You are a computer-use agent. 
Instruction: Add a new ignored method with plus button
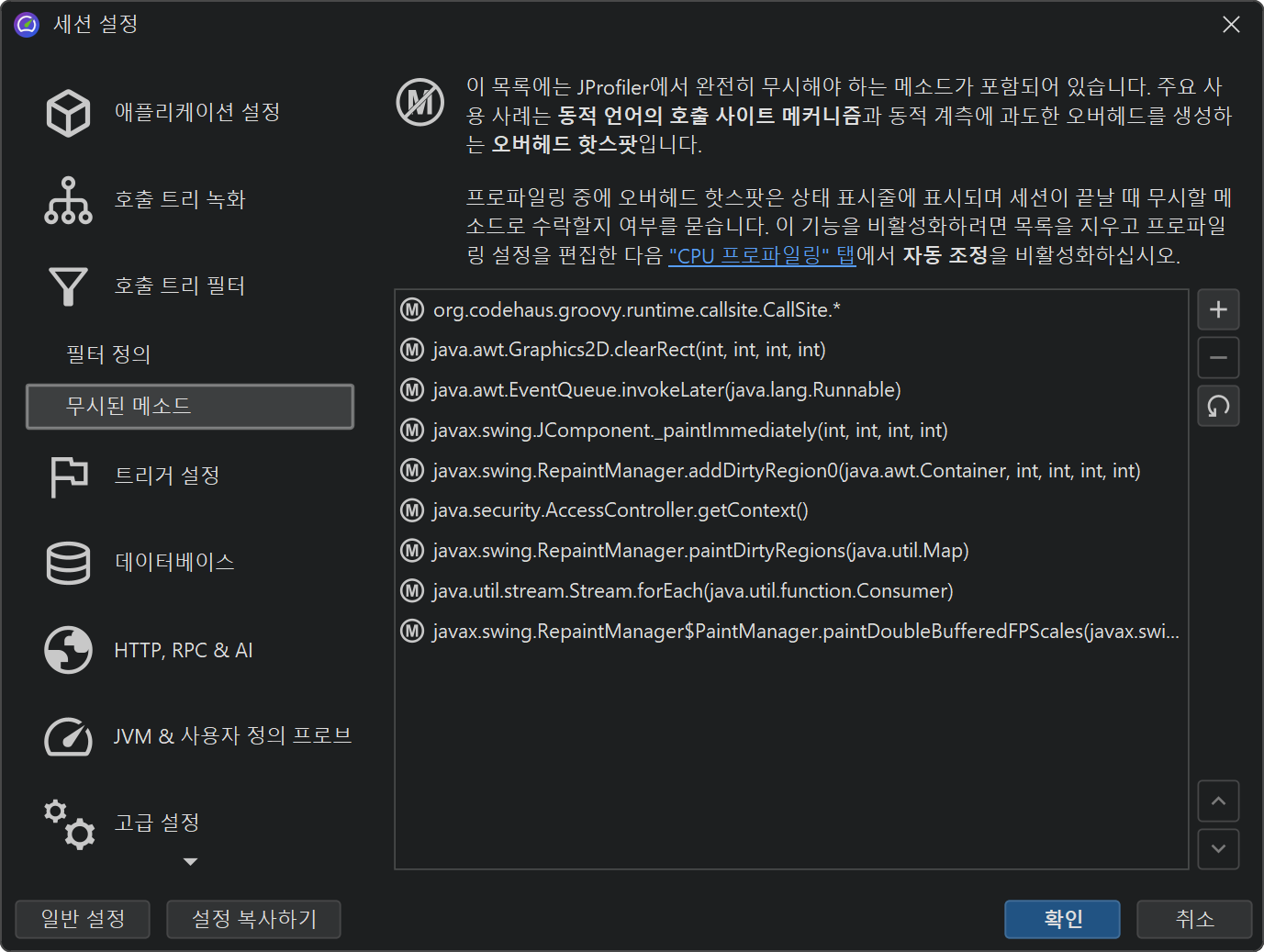1218,309
